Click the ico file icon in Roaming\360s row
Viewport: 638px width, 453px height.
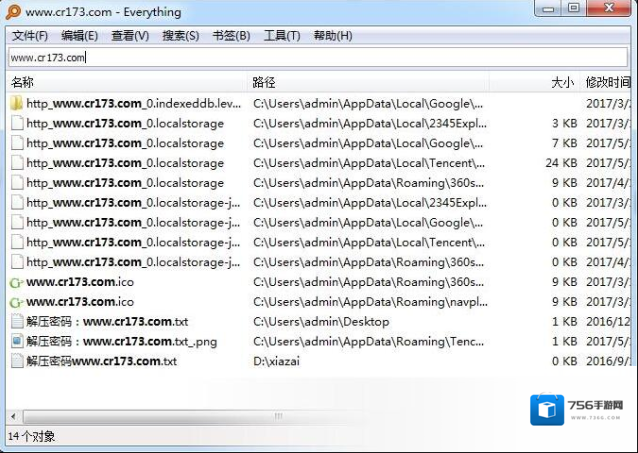pyautogui.click(x=16, y=282)
